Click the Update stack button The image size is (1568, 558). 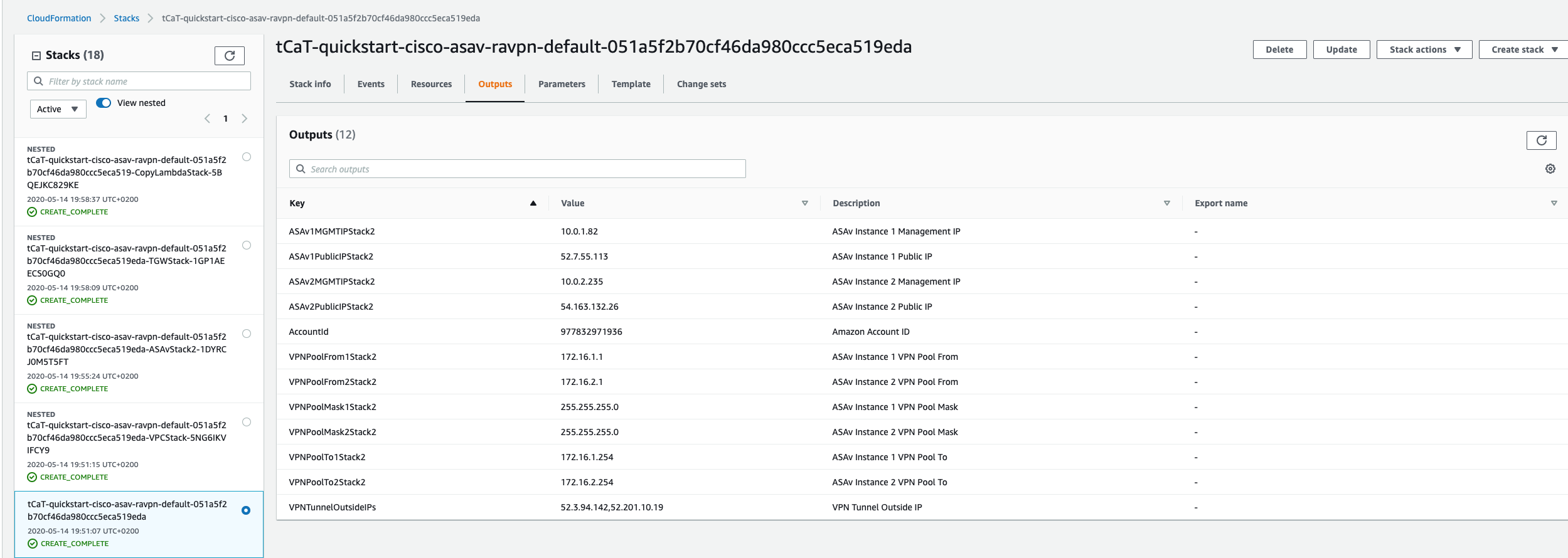1341,50
